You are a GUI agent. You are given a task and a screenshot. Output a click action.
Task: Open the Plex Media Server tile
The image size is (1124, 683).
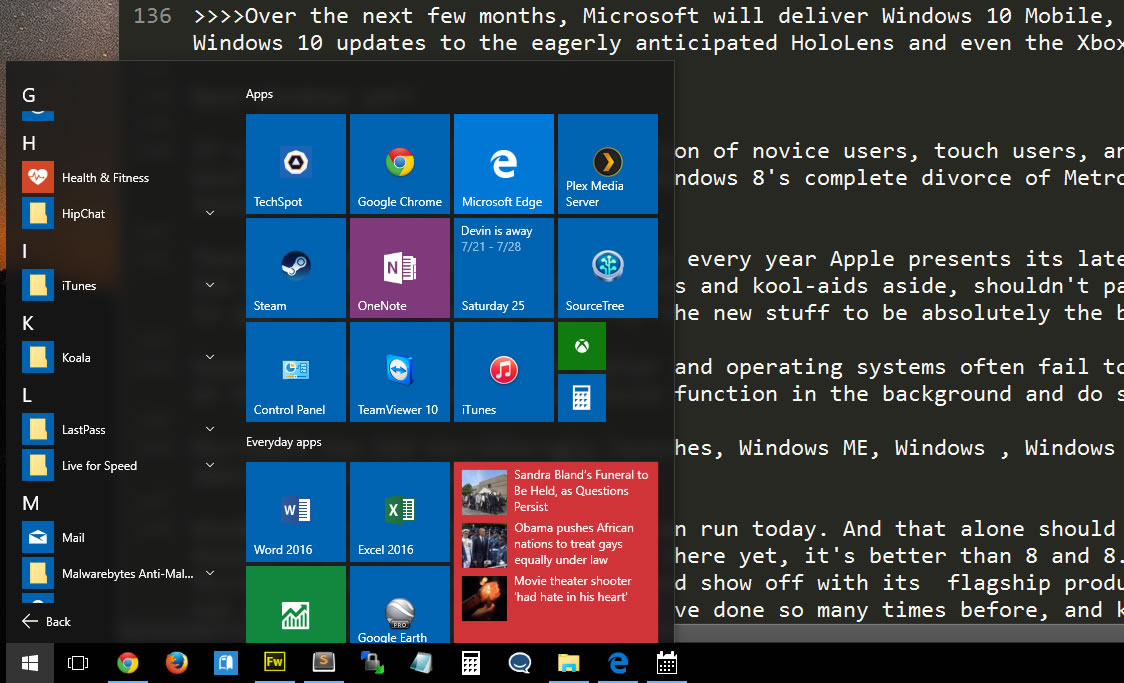pyautogui.click(x=607, y=164)
